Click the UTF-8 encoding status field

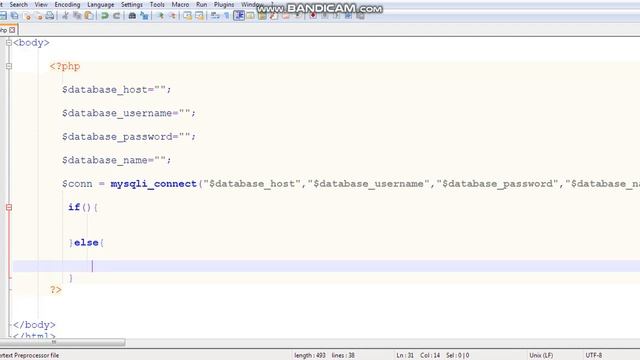pos(593,355)
